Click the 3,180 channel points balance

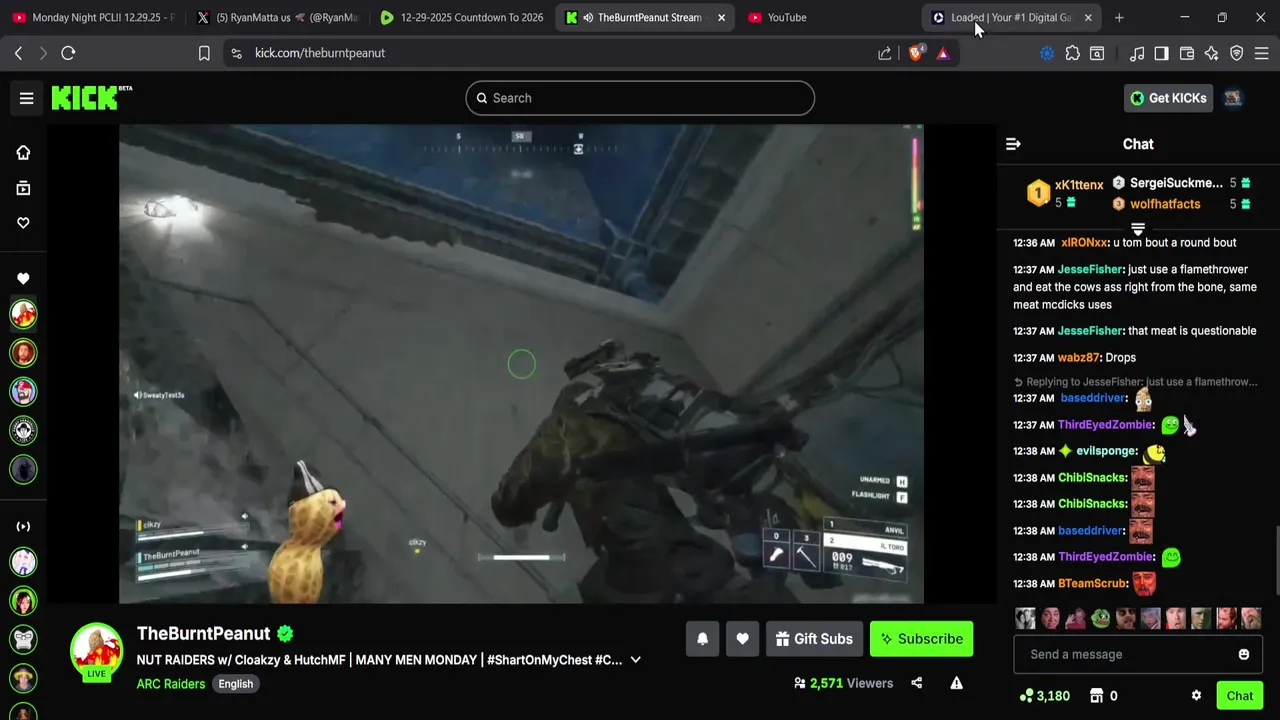(x=1045, y=696)
